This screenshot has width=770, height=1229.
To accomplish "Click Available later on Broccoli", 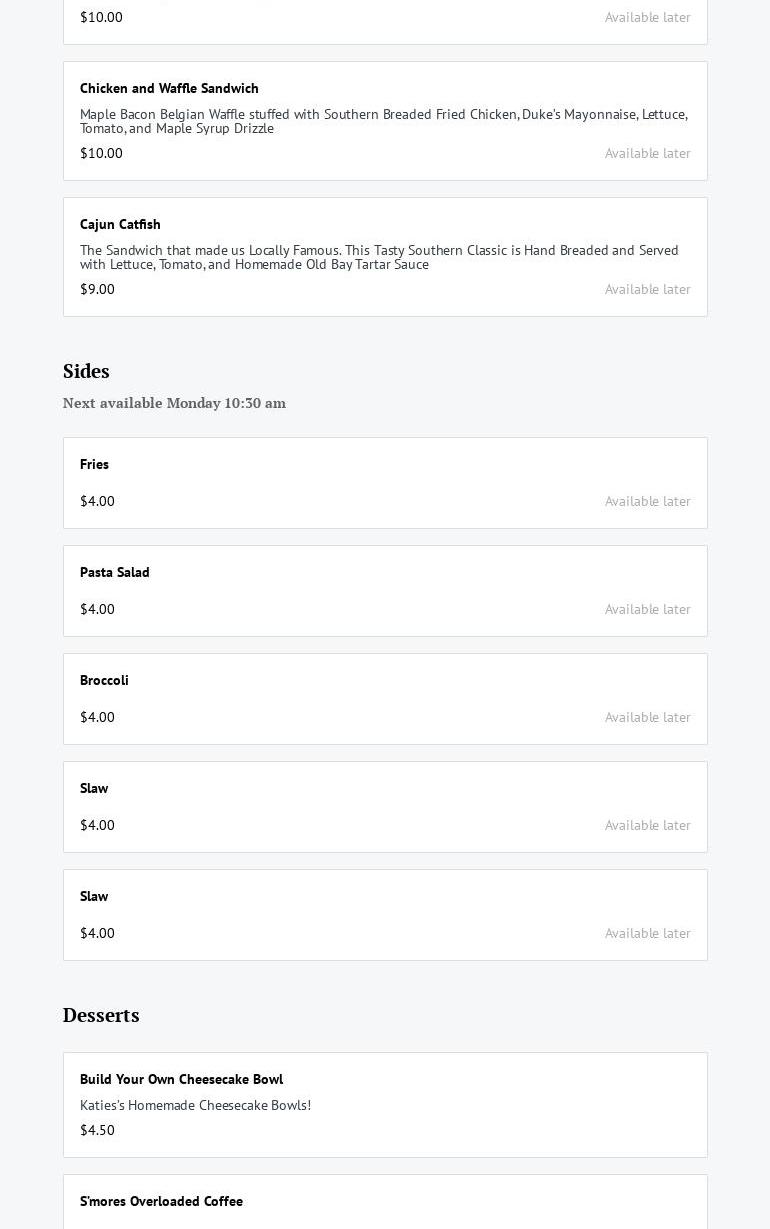I will tap(647, 718).
